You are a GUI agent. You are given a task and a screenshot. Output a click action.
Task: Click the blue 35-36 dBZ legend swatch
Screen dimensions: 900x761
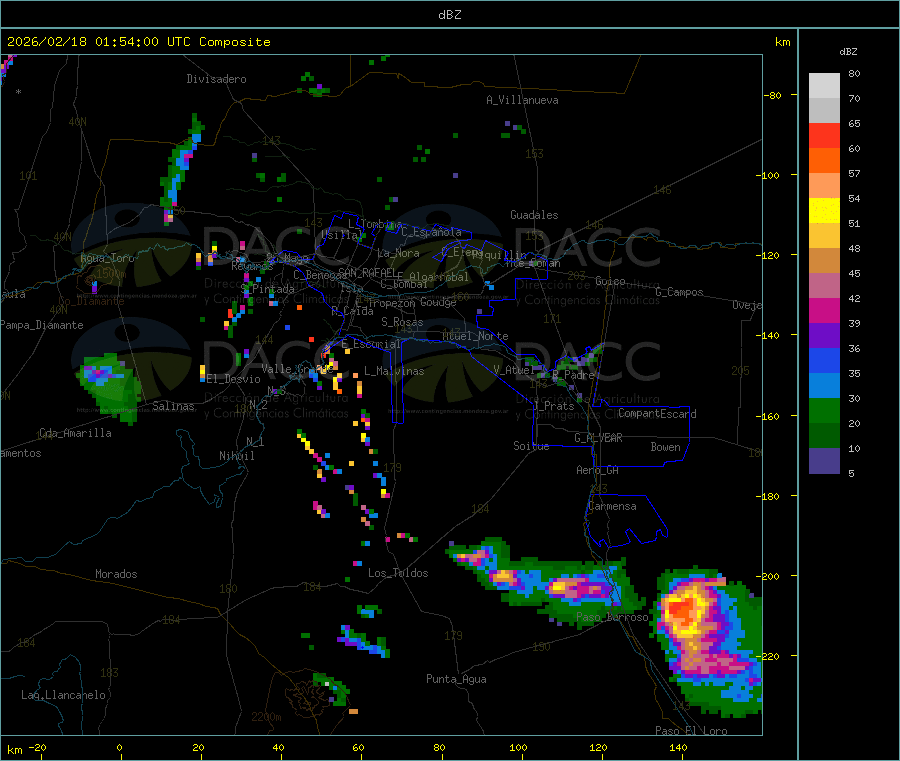pos(824,360)
